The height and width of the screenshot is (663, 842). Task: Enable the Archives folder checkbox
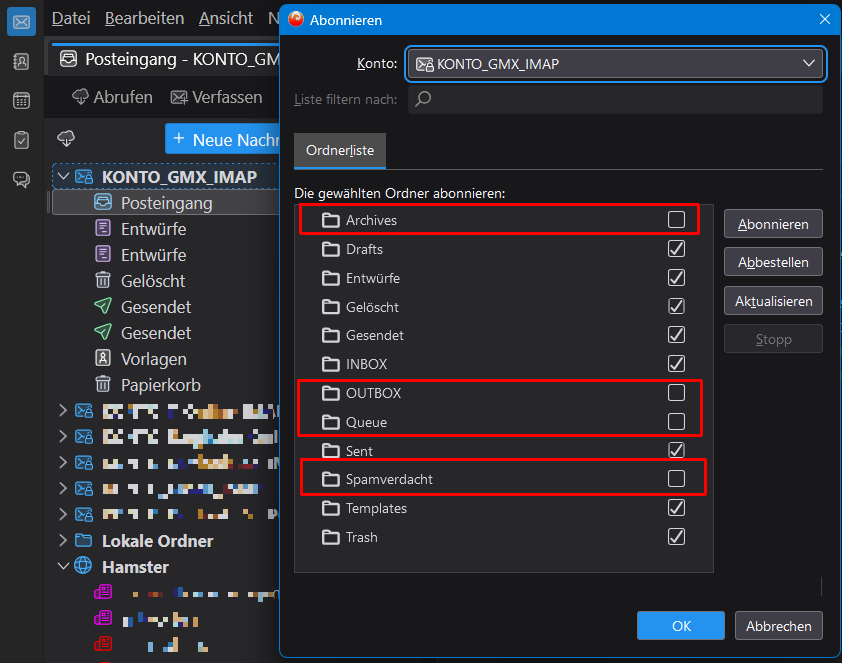click(676, 220)
